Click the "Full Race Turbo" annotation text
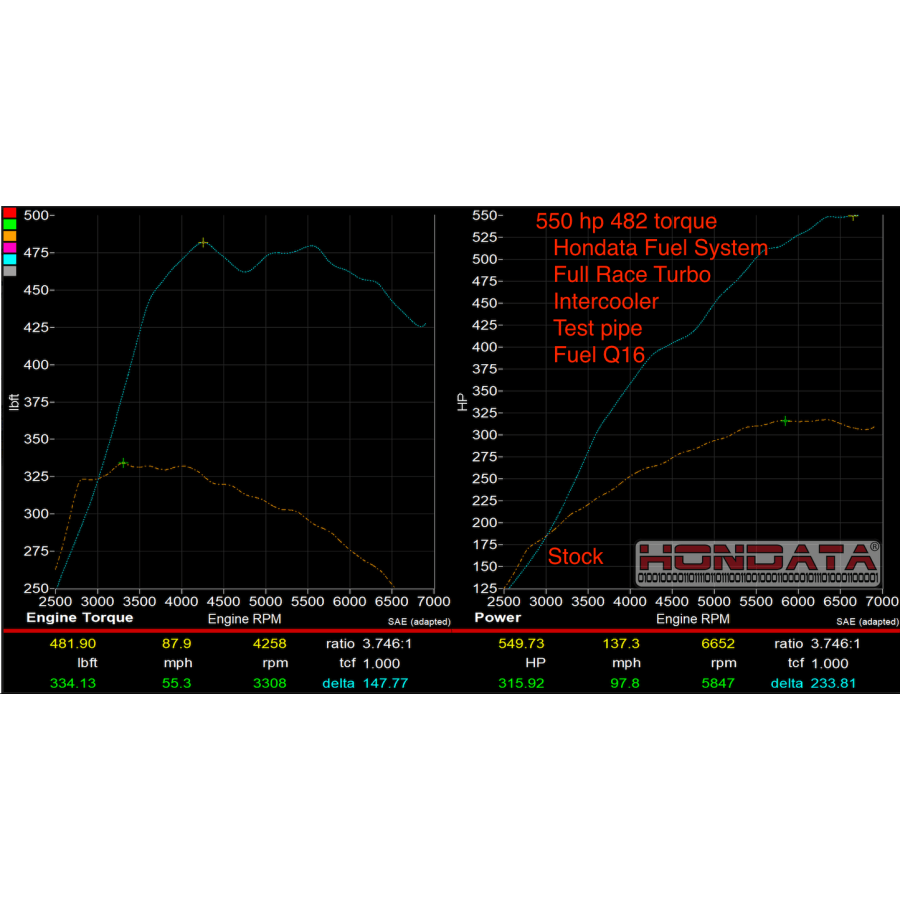The width and height of the screenshot is (900, 900). pyautogui.click(x=632, y=275)
